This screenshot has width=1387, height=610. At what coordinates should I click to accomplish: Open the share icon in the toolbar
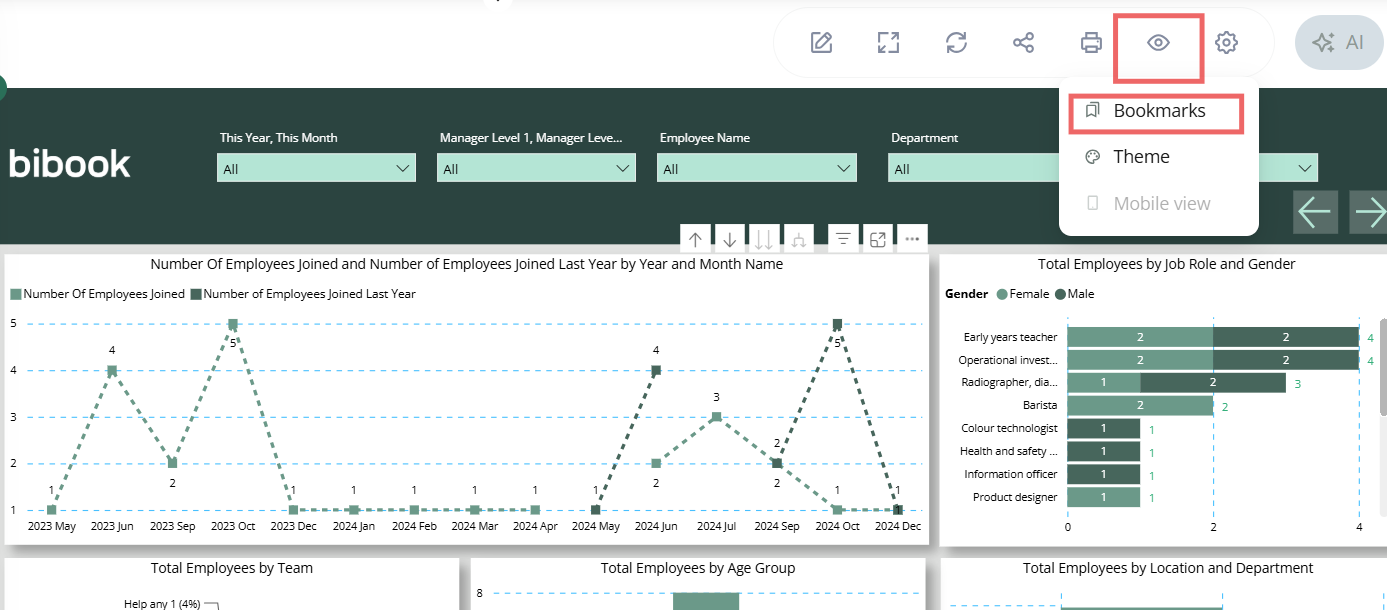click(x=1023, y=43)
